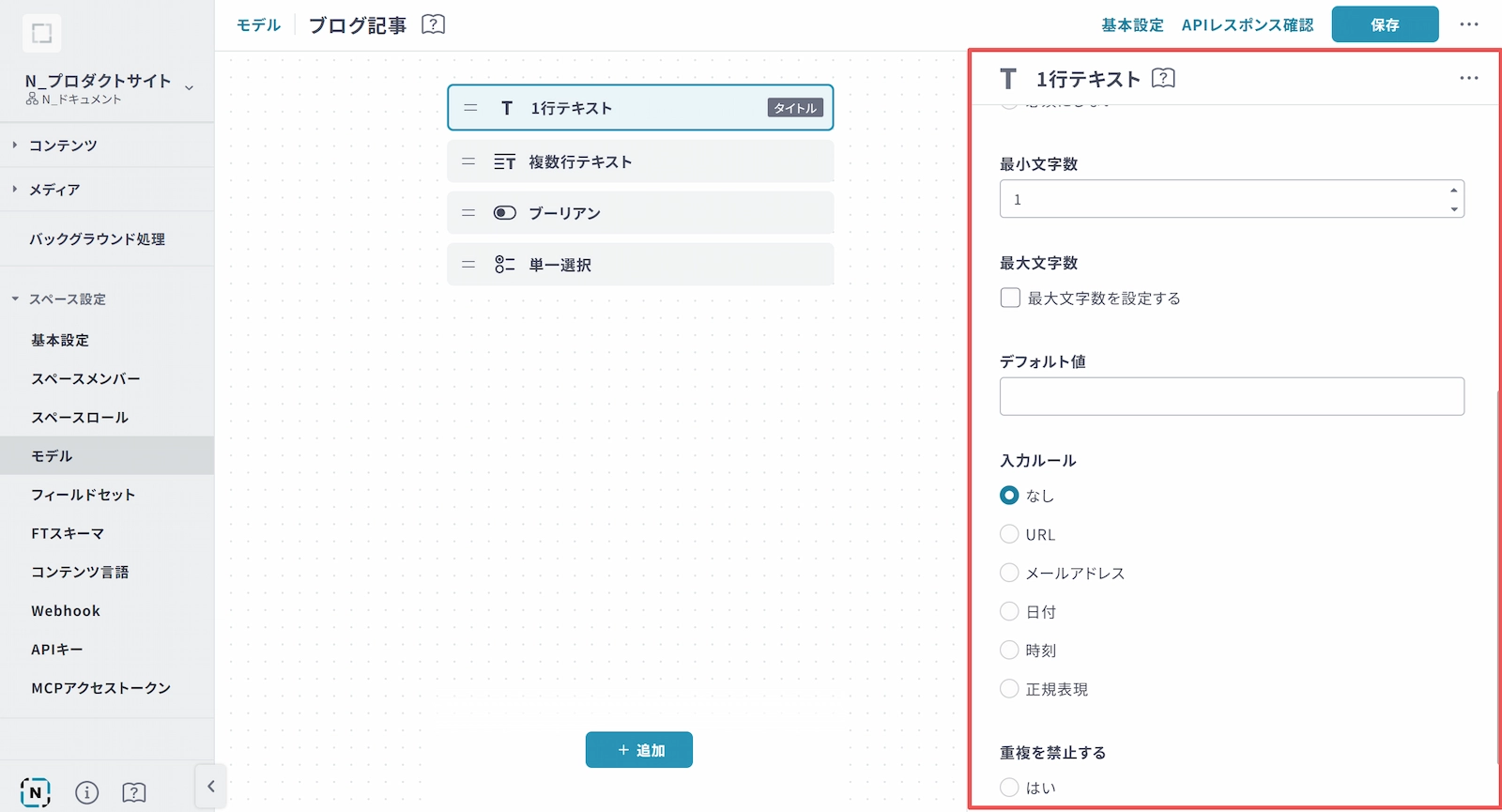Image resolution: width=1502 pixels, height=812 pixels.
Task: Open the 1行テキスト panel three-dot menu
Action: [1469, 78]
